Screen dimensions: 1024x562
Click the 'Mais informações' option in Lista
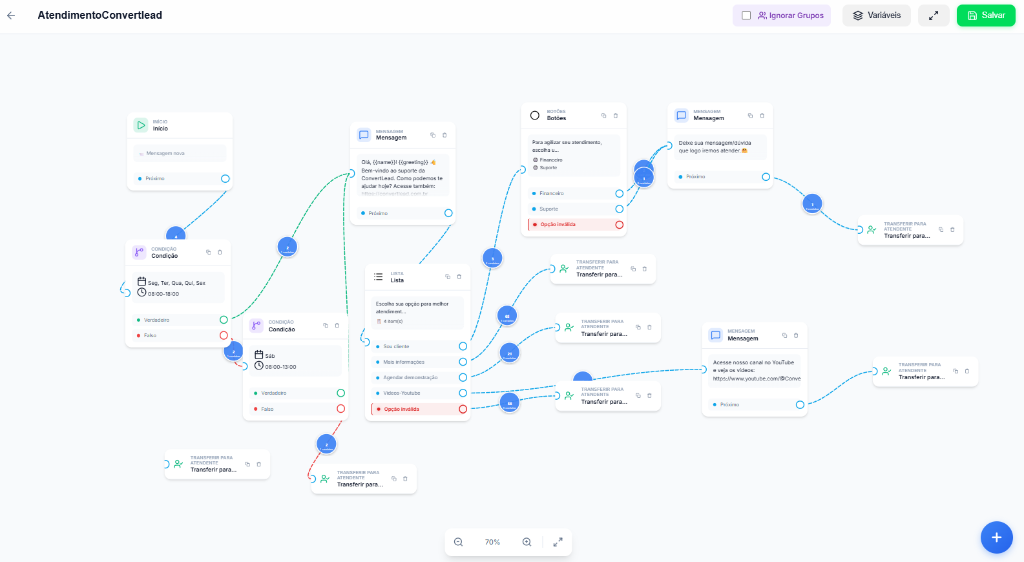point(417,362)
